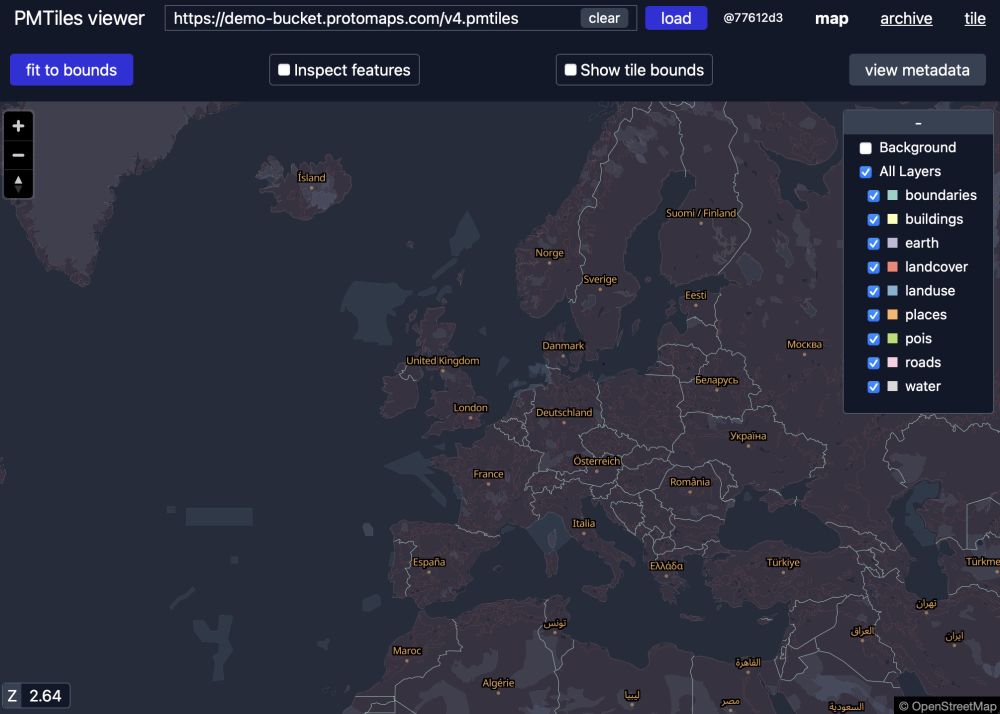Click the zoom level value 2.64

point(45,696)
